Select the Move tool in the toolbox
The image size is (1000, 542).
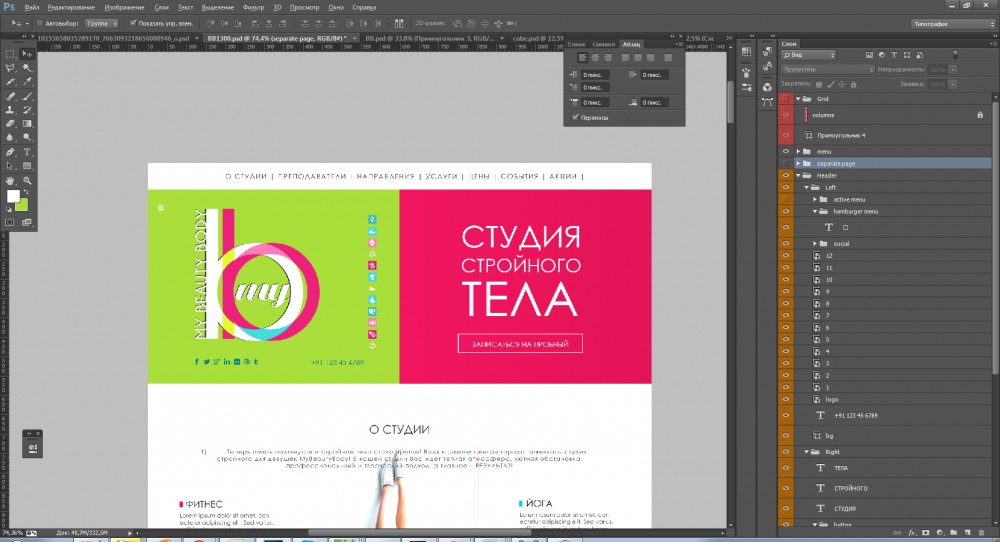click(x=27, y=54)
